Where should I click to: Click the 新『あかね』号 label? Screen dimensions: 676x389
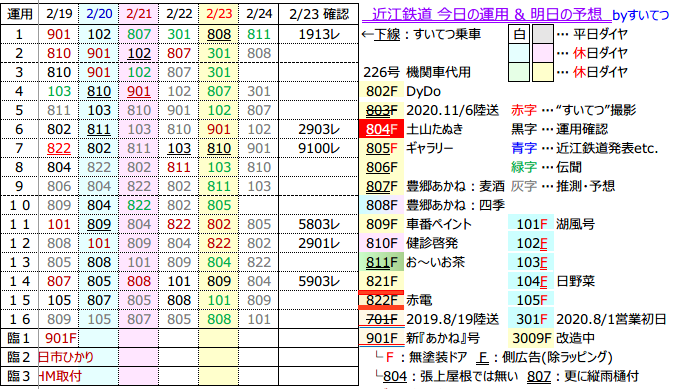pos(443,338)
